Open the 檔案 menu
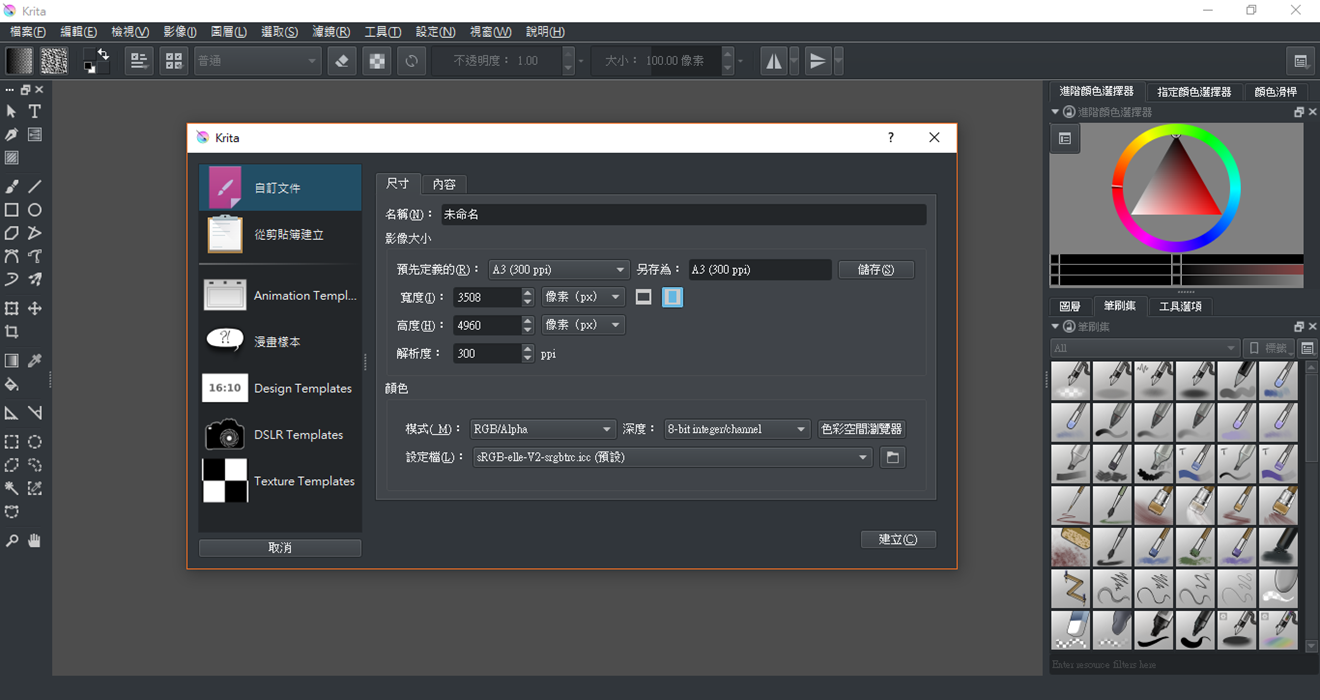 (x=28, y=32)
